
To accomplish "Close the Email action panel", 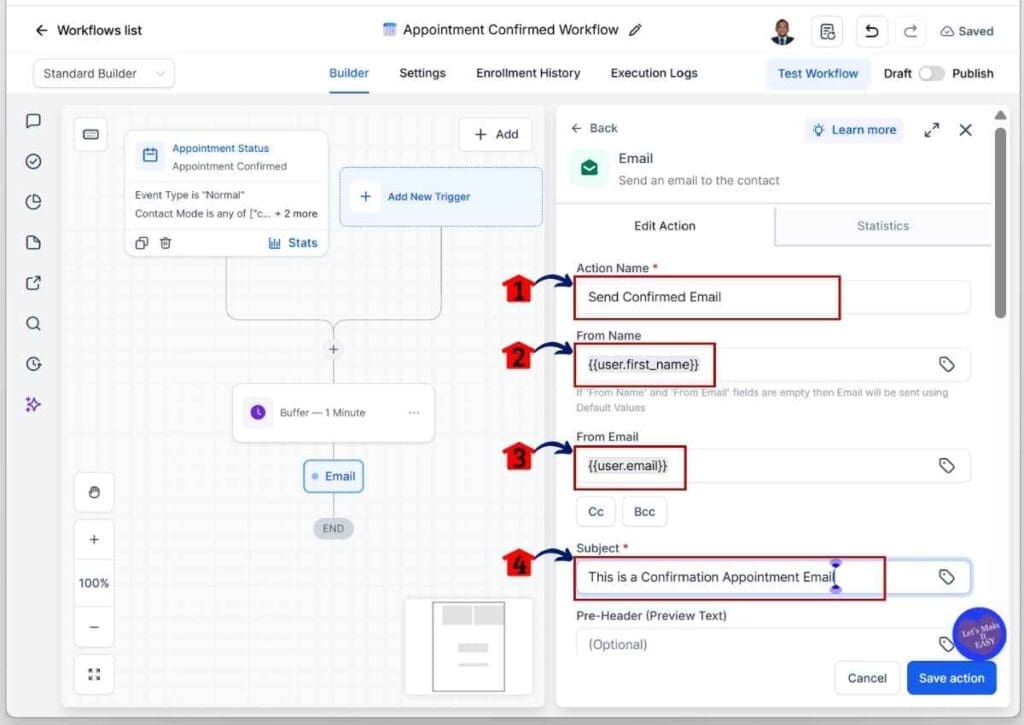I will click(965, 130).
